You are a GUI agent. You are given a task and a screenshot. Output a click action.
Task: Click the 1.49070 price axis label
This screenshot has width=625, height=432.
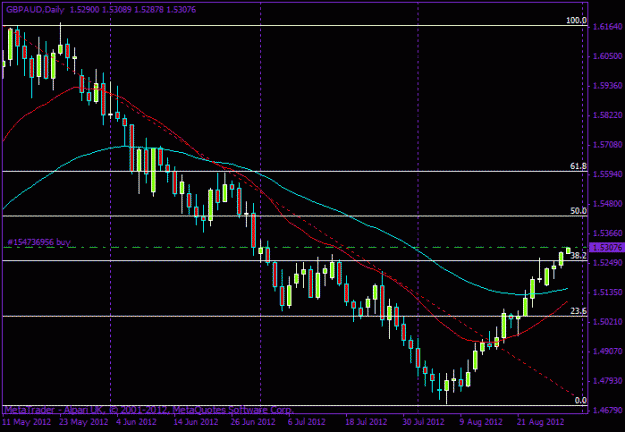pyautogui.click(x=607, y=351)
